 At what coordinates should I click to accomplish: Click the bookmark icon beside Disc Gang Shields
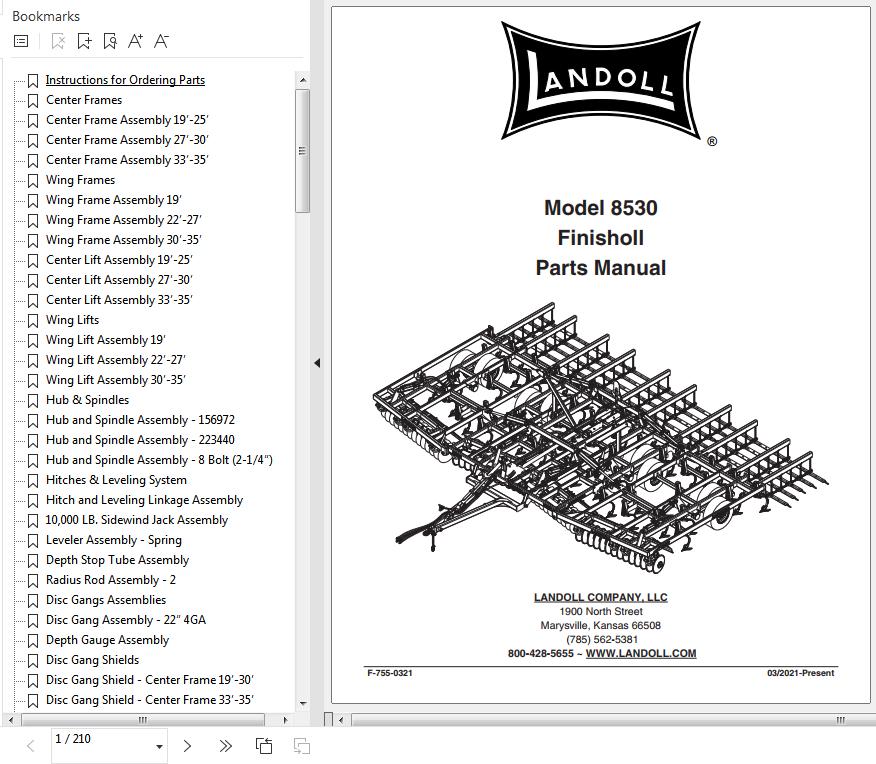[33, 661]
